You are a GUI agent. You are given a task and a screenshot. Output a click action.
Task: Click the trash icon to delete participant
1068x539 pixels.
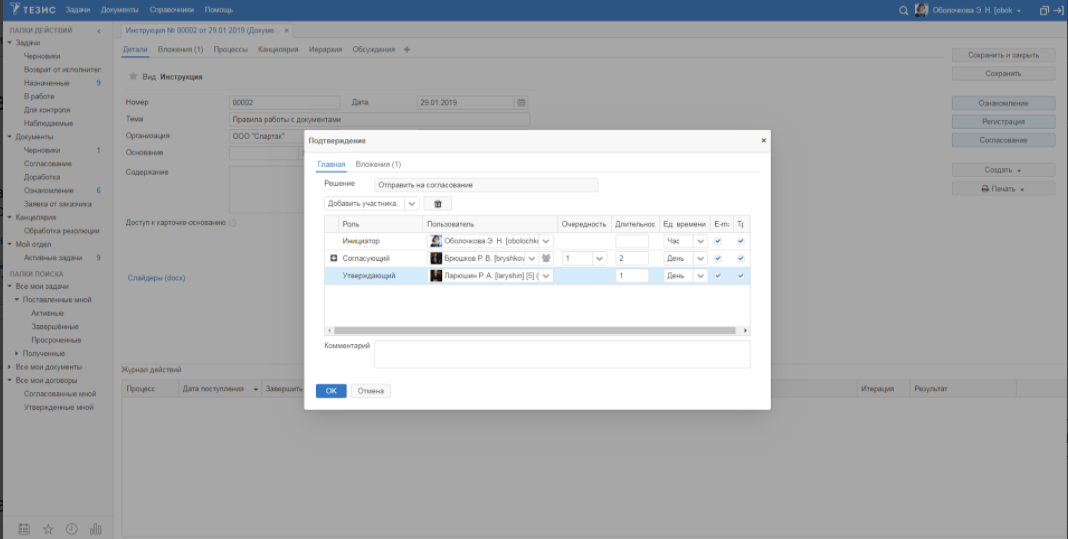coord(437,203)
